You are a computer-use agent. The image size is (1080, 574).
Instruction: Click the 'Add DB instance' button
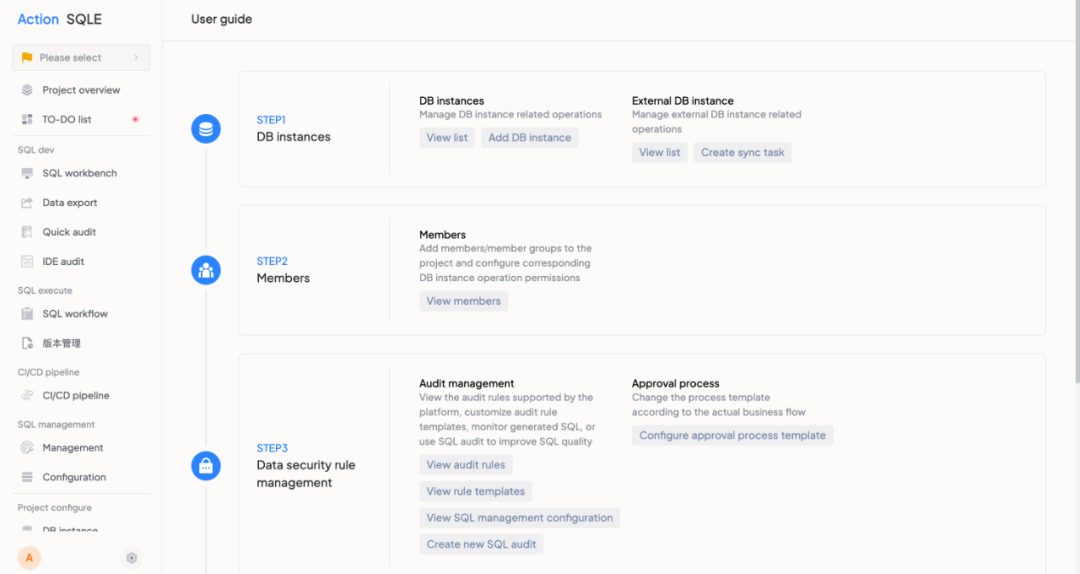pos(530,138)
